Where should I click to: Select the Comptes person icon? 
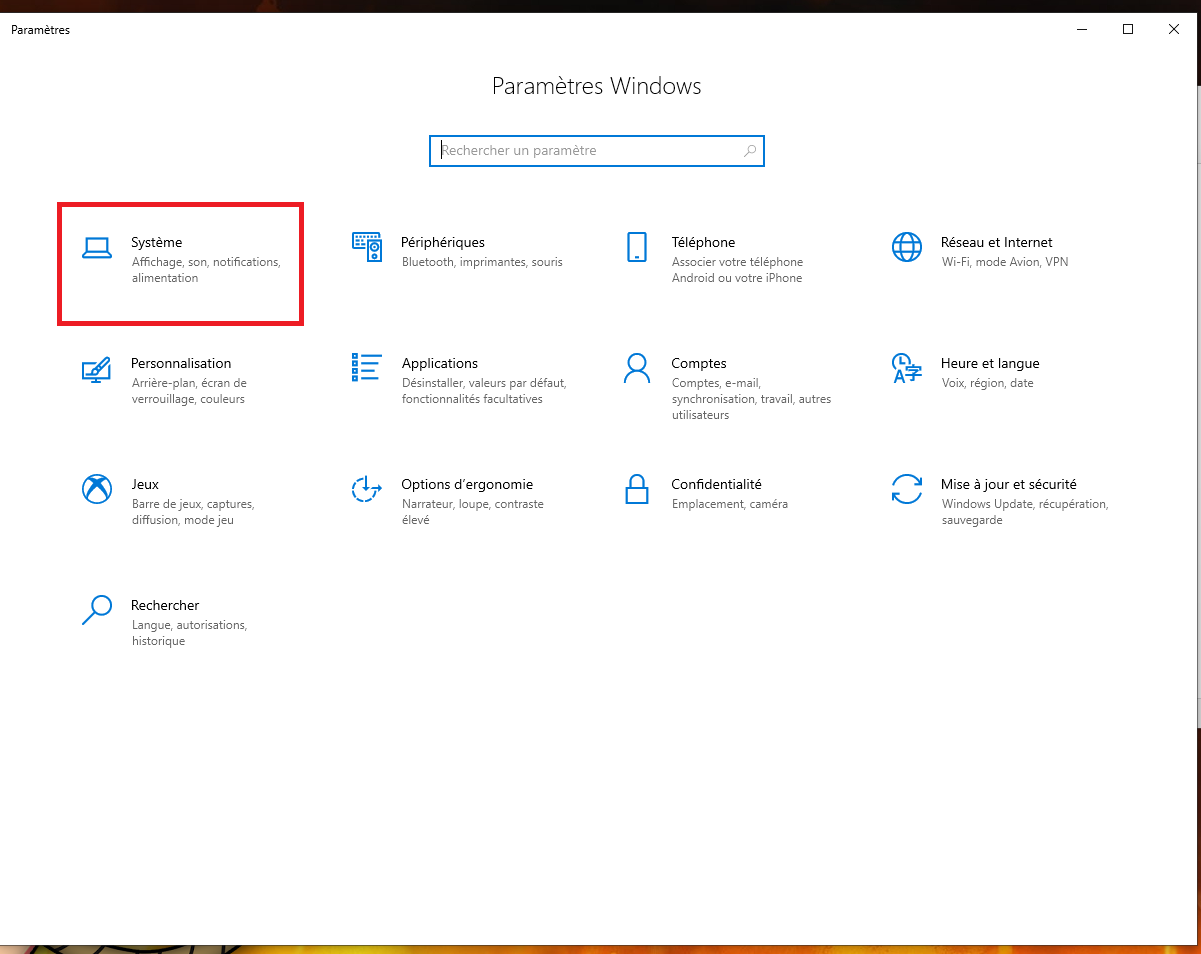pos(637,368)
